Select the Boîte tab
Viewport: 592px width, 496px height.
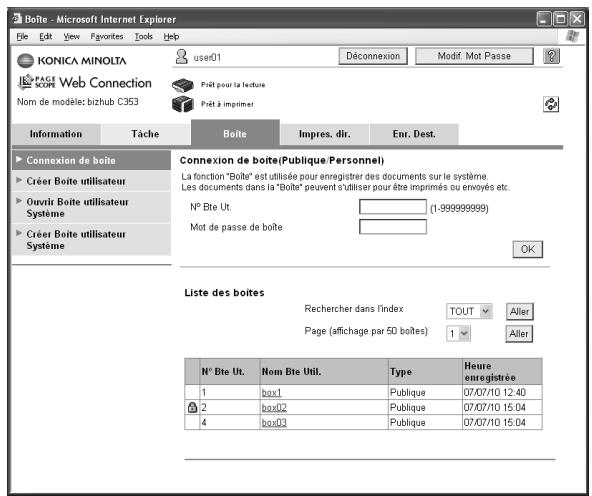coord(235,133)
